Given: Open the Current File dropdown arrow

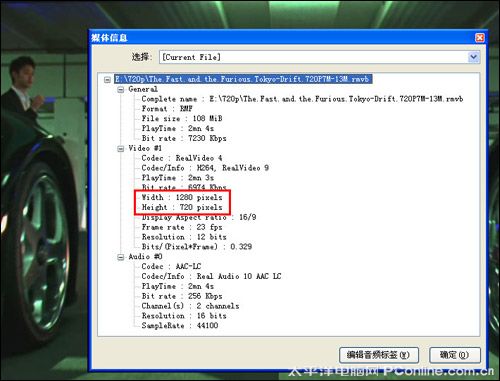Looking at the screenshot, I should point(473,57).
